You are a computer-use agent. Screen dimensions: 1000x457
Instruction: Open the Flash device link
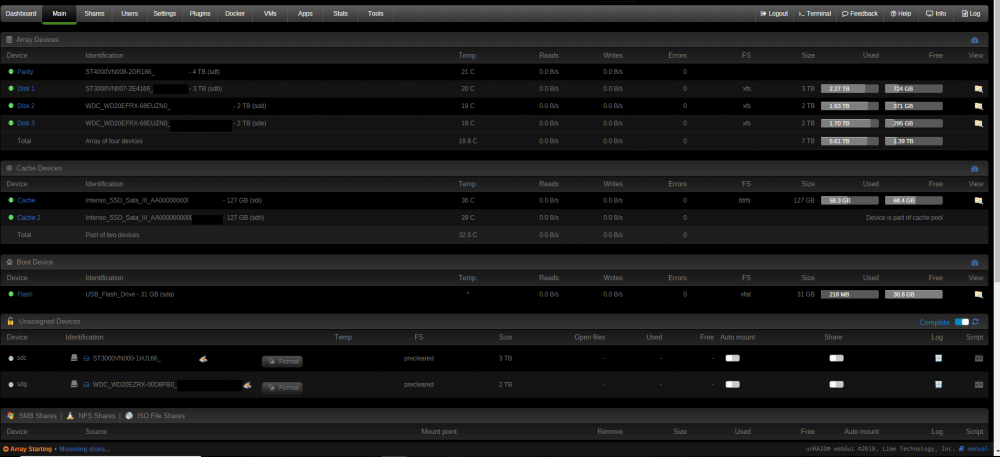click(x=25, y=294)
